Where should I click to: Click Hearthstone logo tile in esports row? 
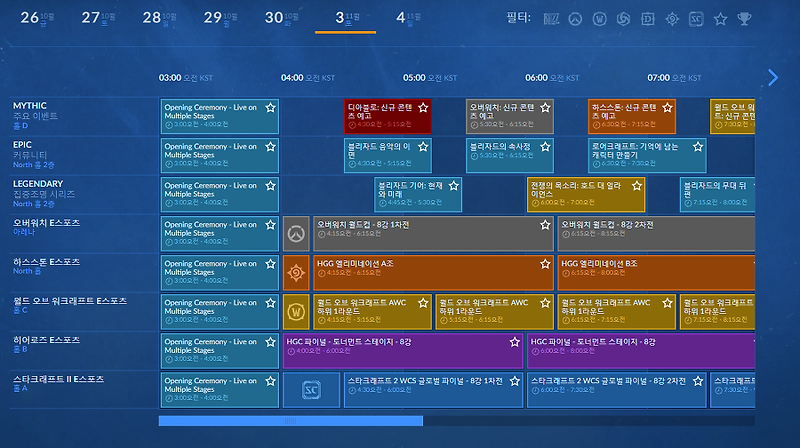pyautogui.click(x=296, y=273)
